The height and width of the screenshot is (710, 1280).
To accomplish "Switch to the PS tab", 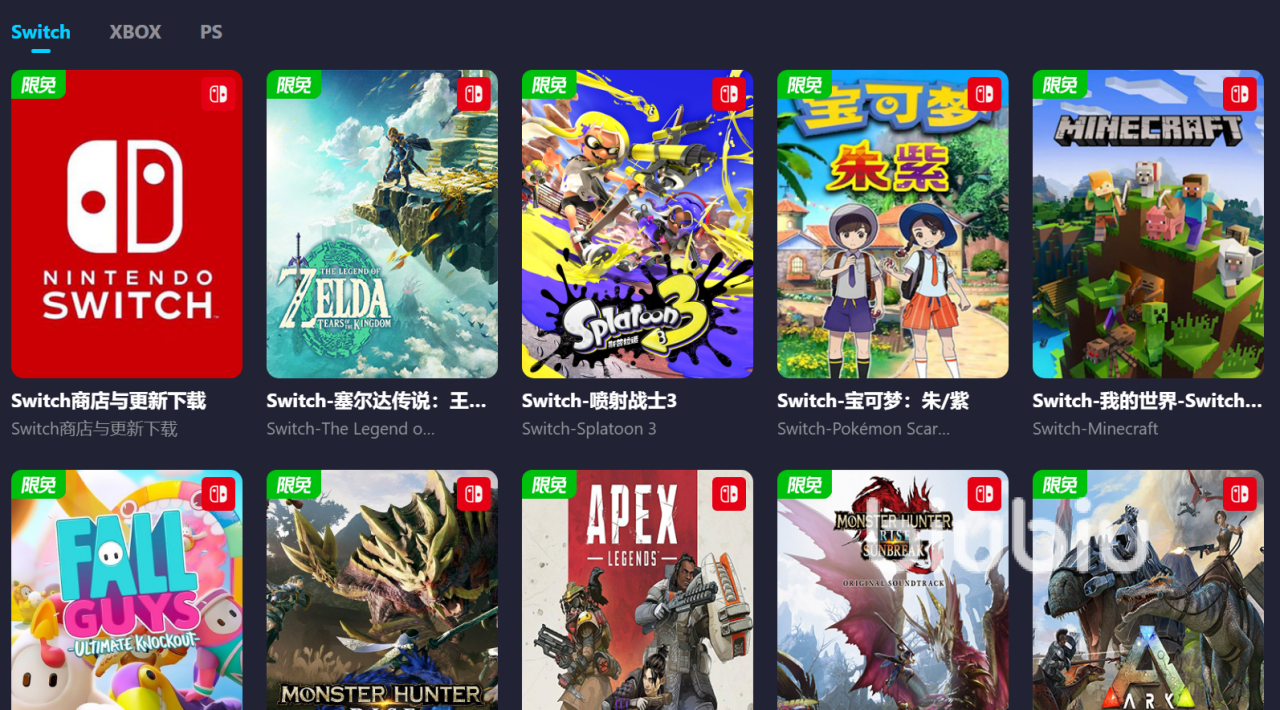I will pyautogui.click(x=211, y=32).
